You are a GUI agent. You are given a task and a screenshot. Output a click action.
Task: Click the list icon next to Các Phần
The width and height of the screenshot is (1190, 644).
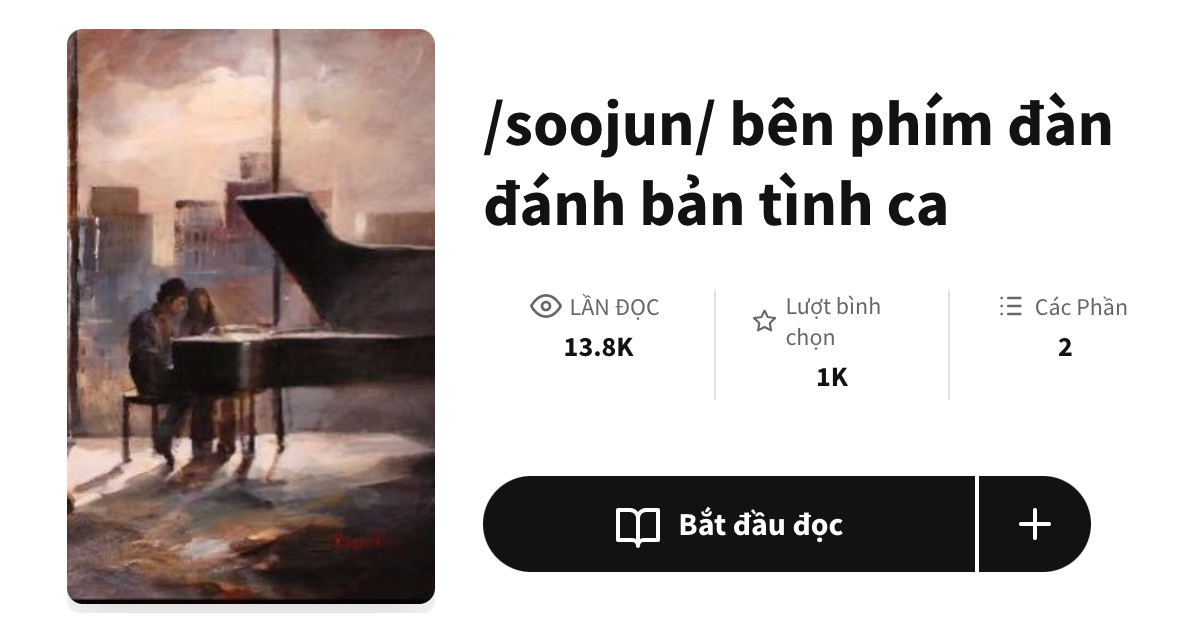coord(1011,306)
